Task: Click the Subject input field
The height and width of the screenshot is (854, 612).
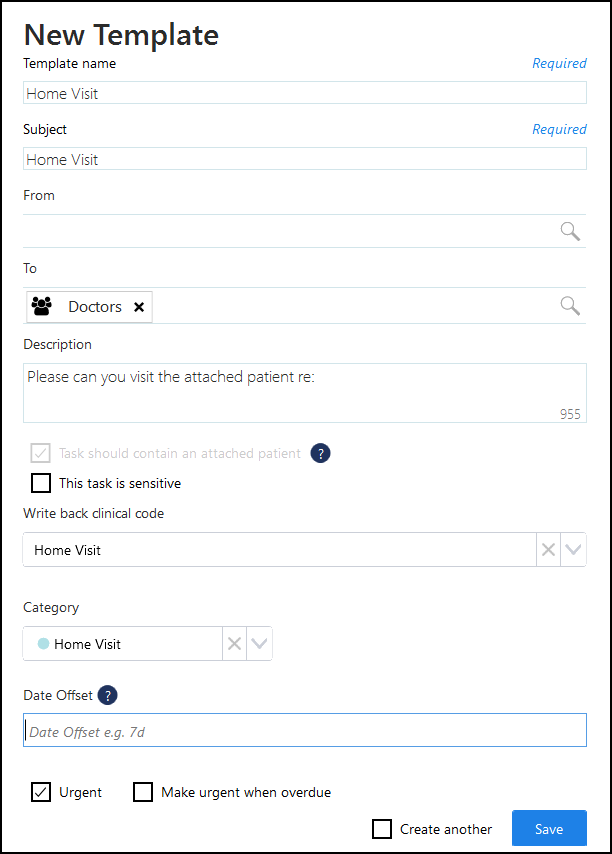Action: click(305, 158)
